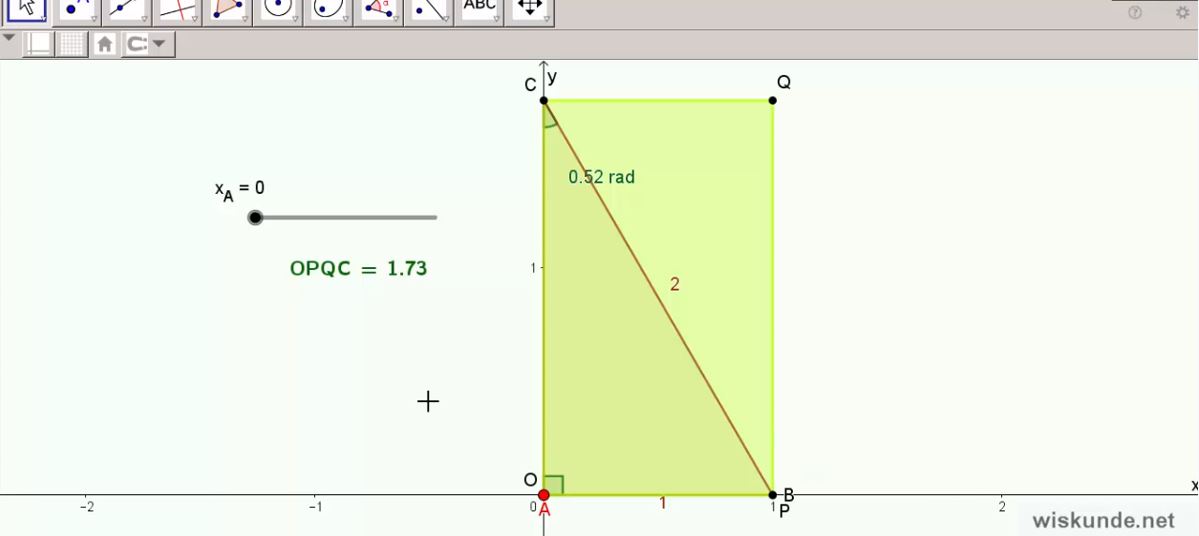Reset to standard view with home icon
Screen dimensions: 1199x536
[x=105, y=44]
